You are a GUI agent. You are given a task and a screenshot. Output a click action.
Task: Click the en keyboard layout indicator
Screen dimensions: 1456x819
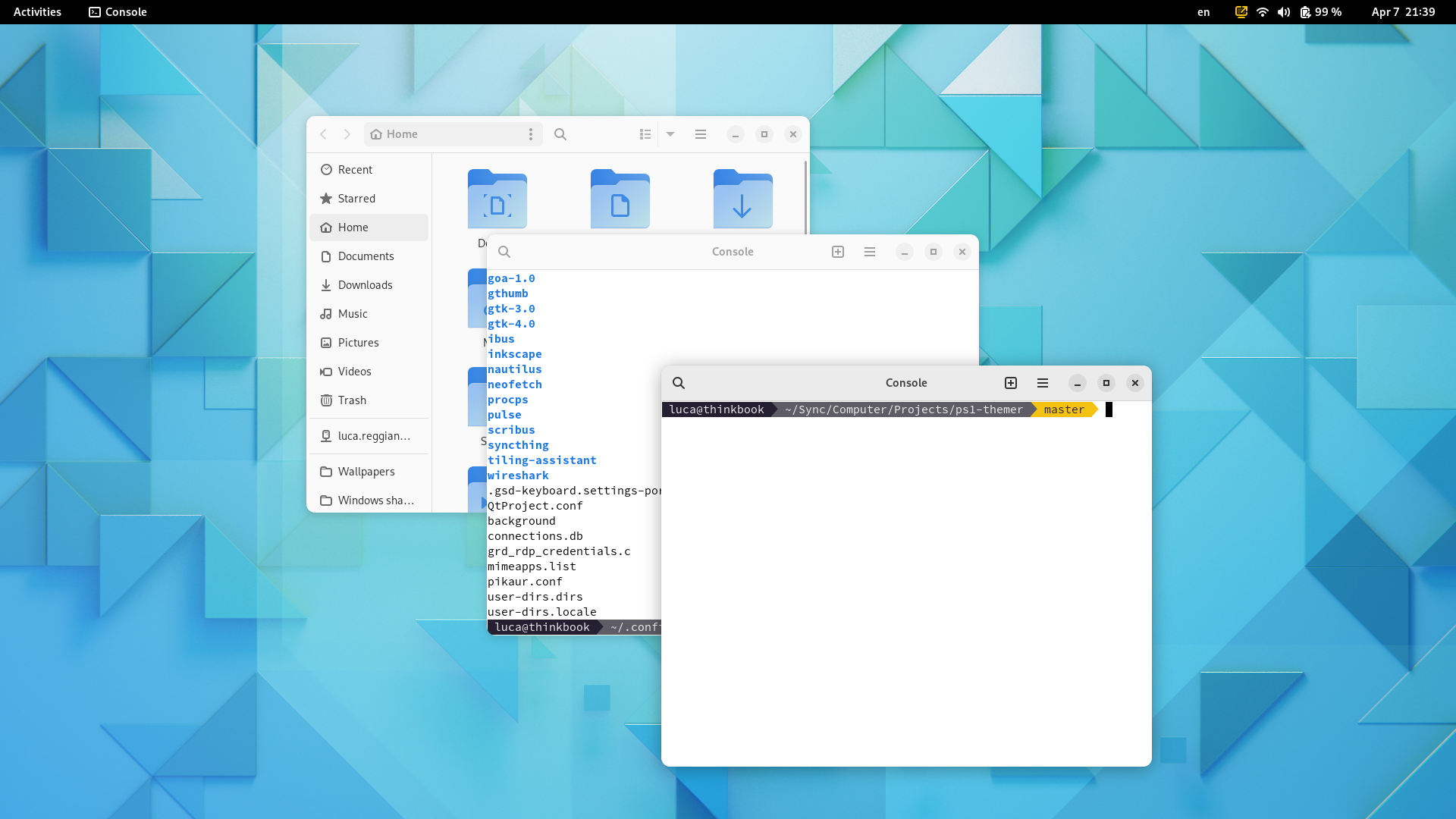pyautogui.click(x=1203, y=12)
